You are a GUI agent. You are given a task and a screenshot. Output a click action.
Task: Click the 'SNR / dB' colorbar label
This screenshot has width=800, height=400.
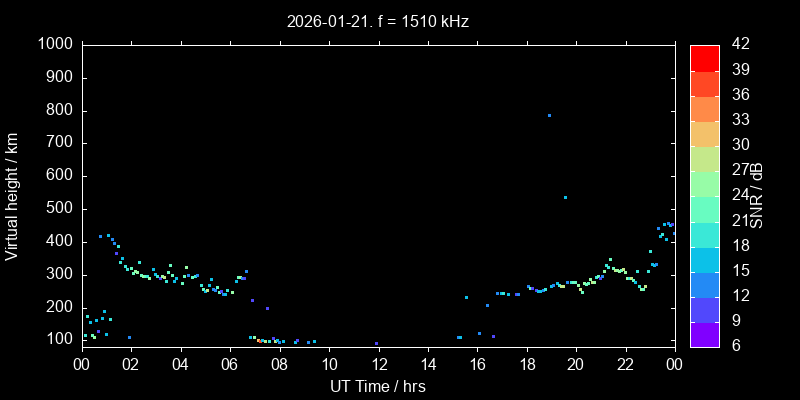pos(757,195)
